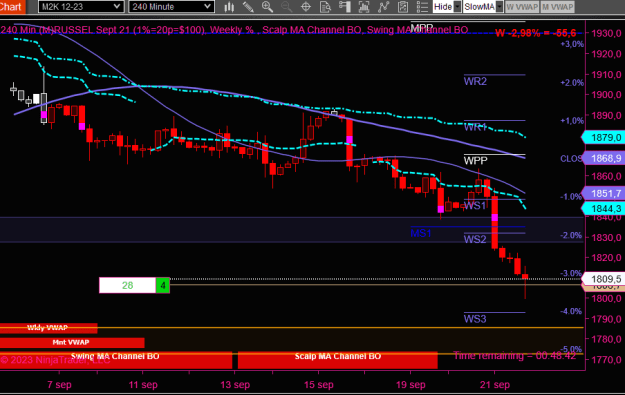The image size is (625, 395).
Task: Open the 240 Minute interval dropdown
Action: coord(171,6)
